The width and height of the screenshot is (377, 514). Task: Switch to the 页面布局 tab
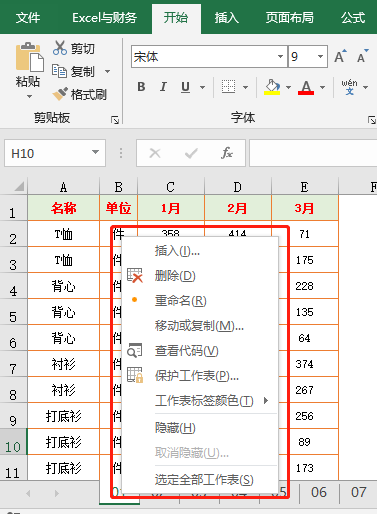point(289,18)
